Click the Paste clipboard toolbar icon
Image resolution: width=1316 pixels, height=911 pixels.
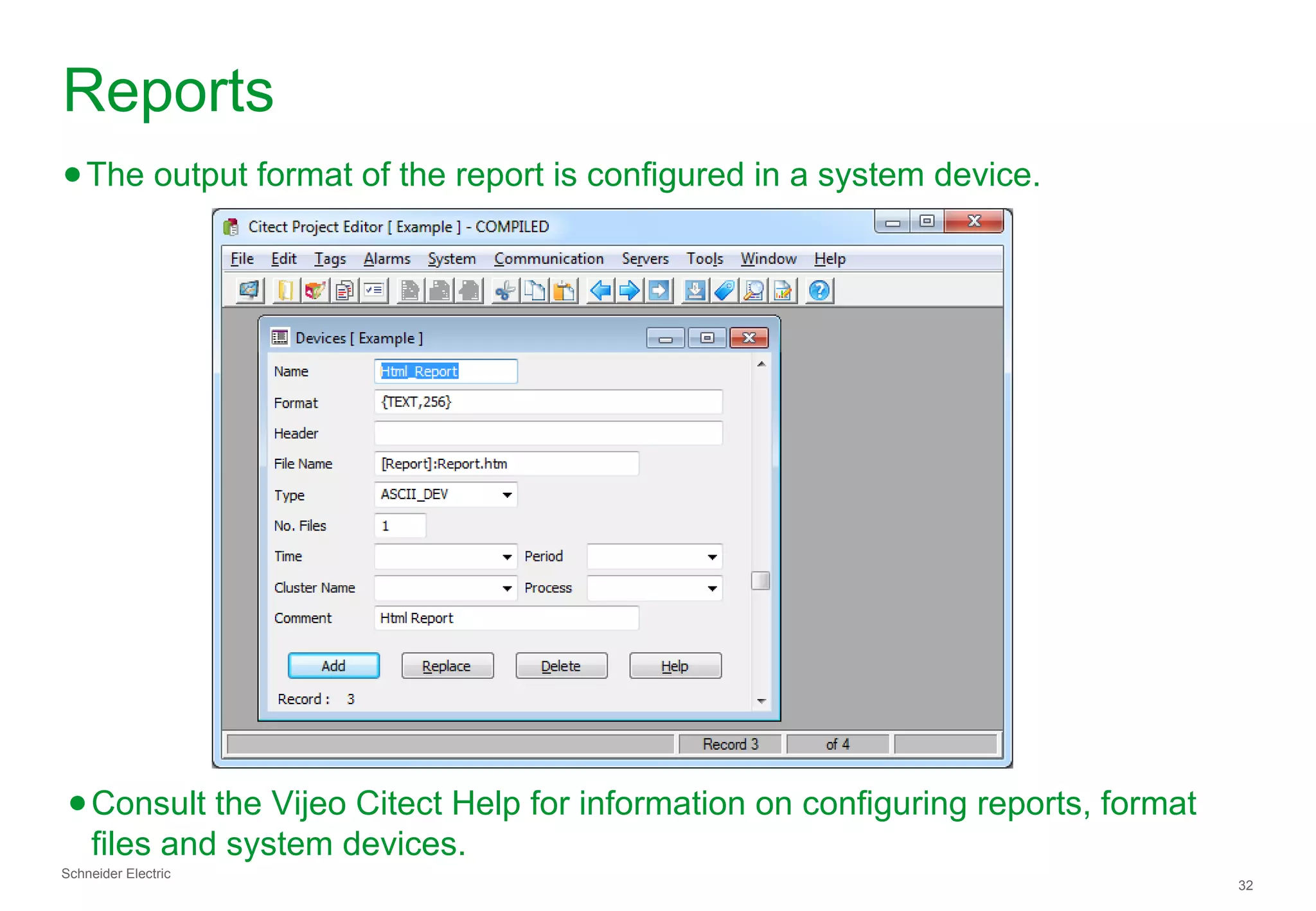tap(564, 291)
